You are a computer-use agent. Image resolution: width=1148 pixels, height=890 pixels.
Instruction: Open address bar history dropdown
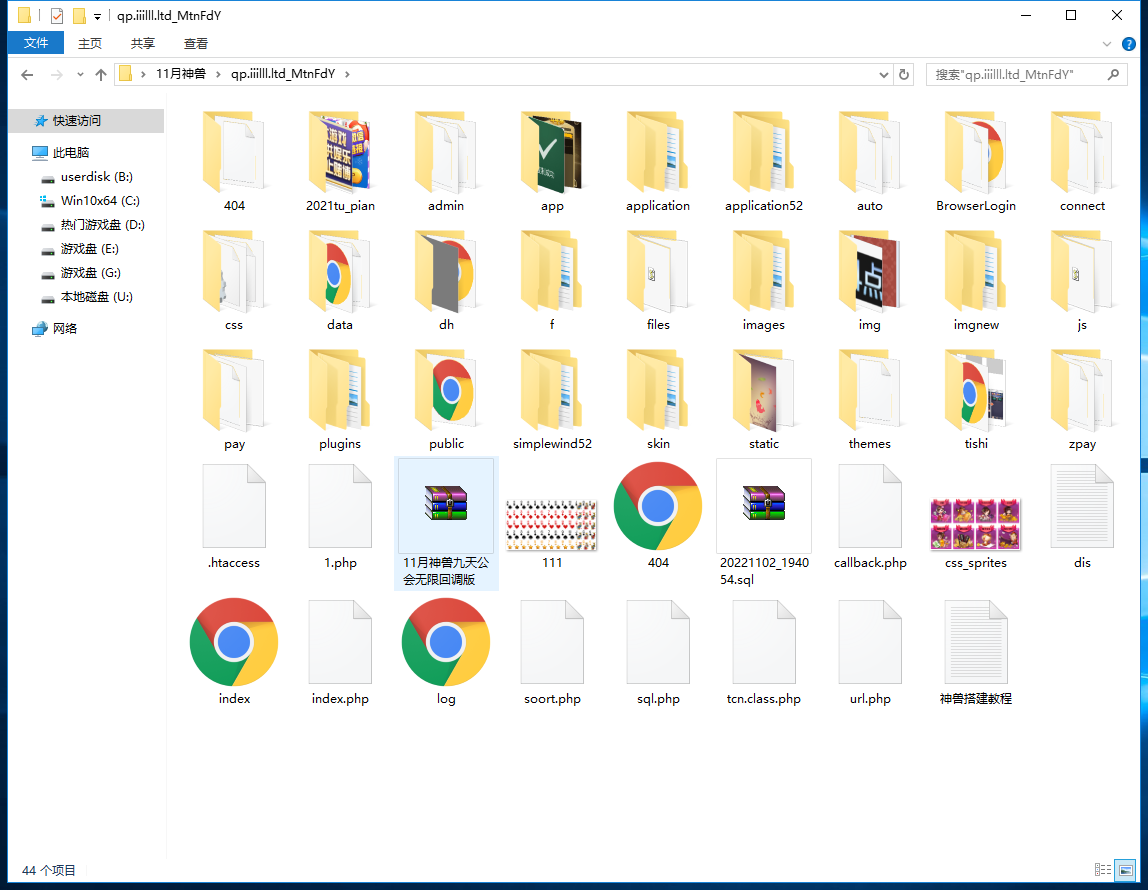[x=883, y=75]
